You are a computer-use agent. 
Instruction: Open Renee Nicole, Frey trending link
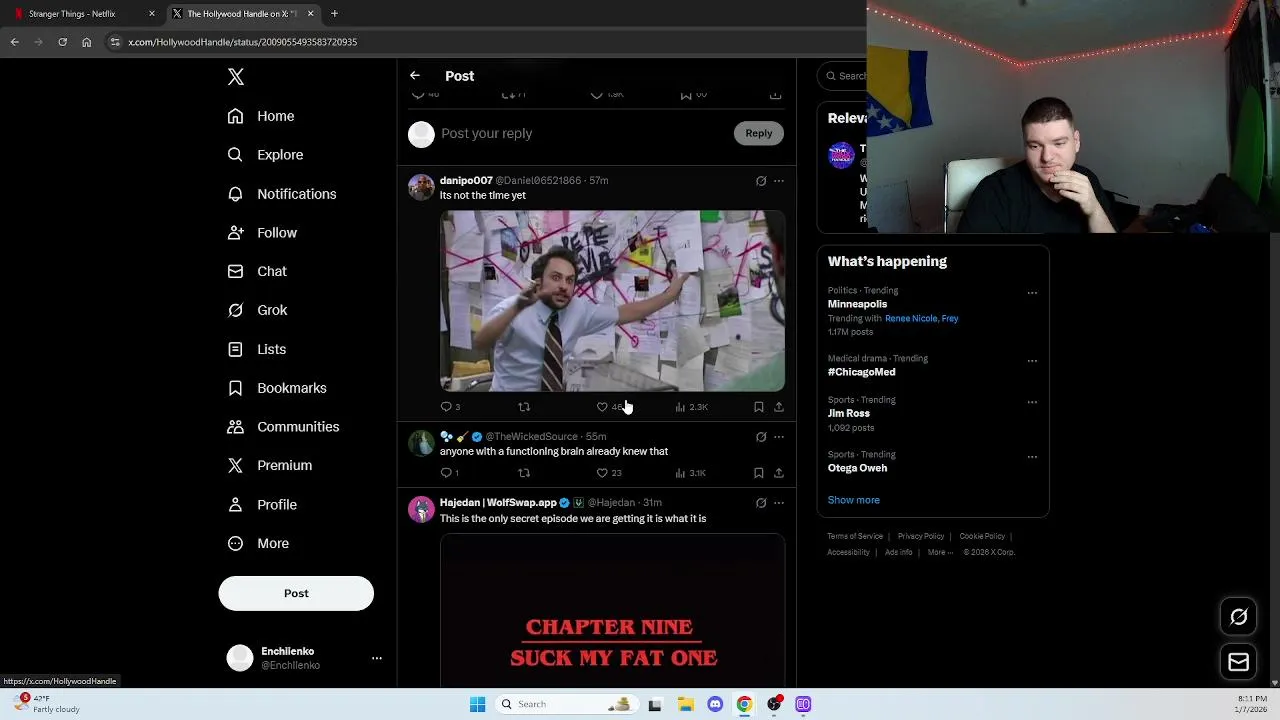[x=921, y=318]
